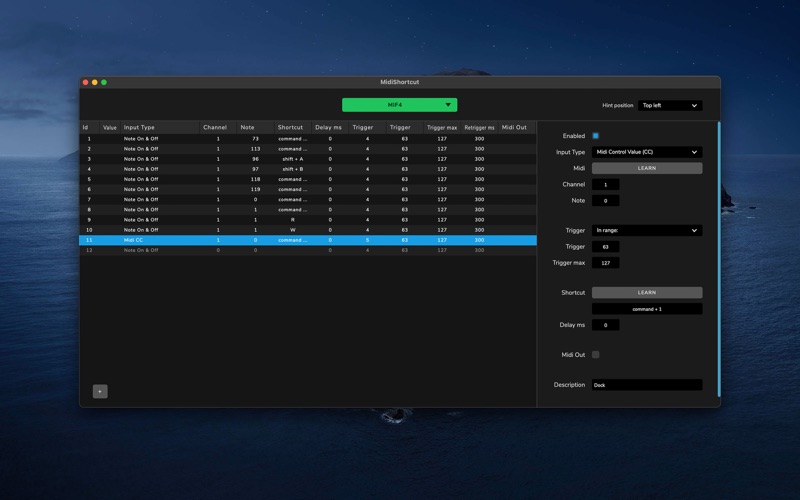The height and width of the screenshot is (500, 800).
Task: Select row 6 with note 119
Action: coord(308,189)
